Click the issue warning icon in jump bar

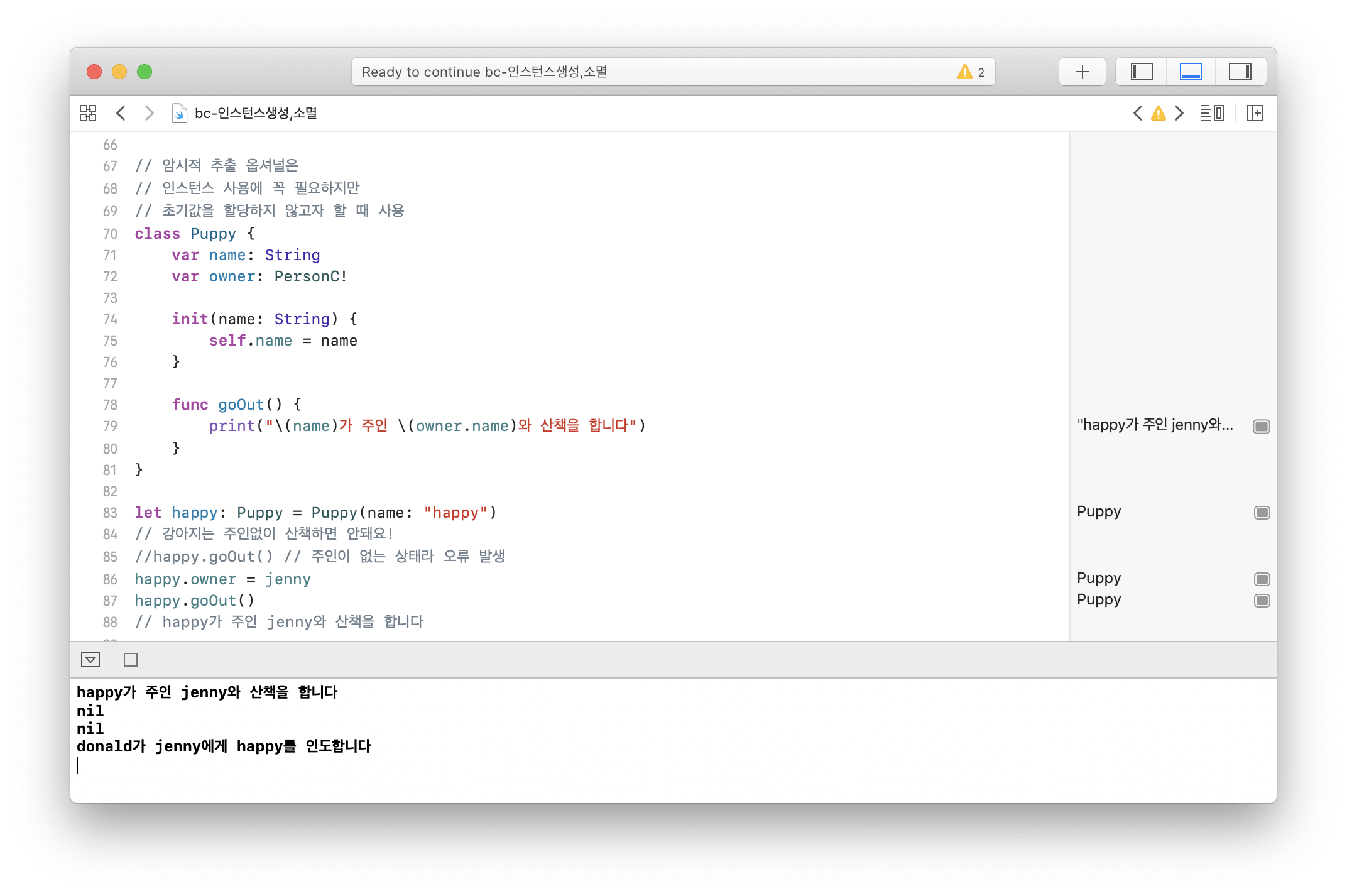click(1158, 113)
